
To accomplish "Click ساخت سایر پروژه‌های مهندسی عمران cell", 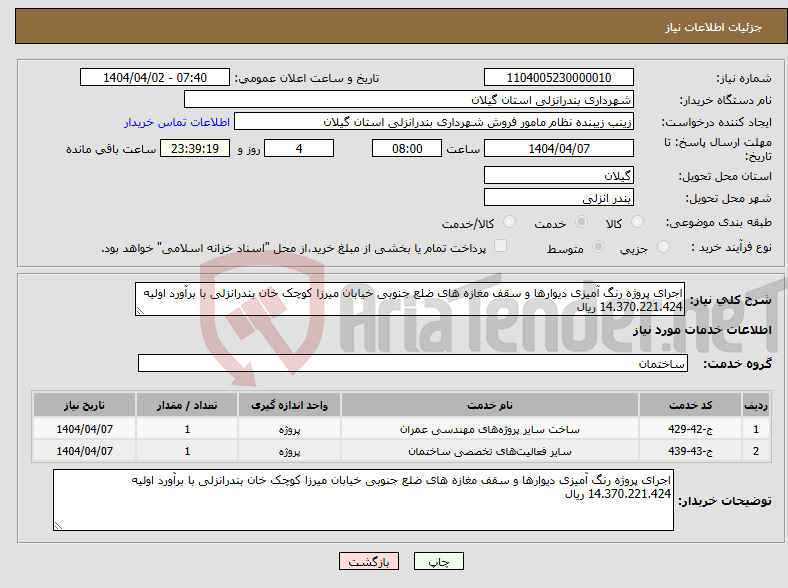I will coord(490,429).
